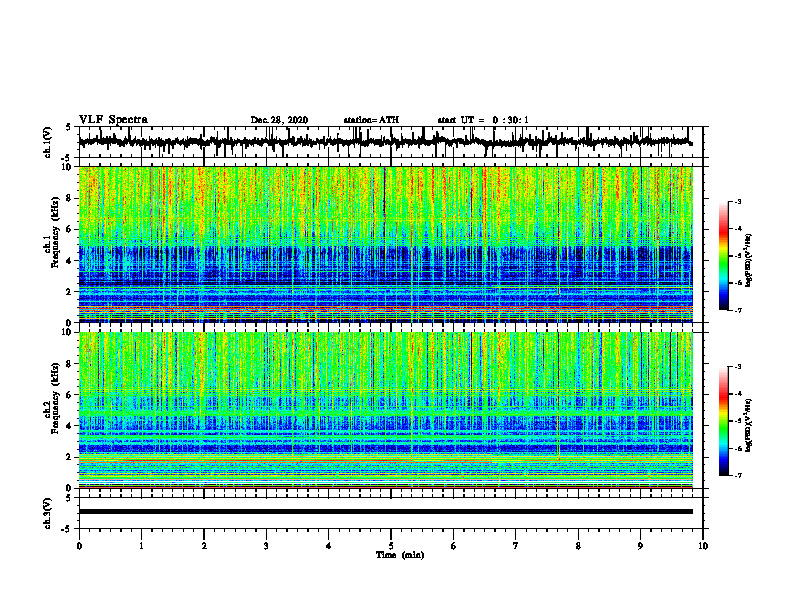Viewport: 792px width, 612px height.
Task: Click the "station=ATH" label
Action: click(x=371, y=120)
